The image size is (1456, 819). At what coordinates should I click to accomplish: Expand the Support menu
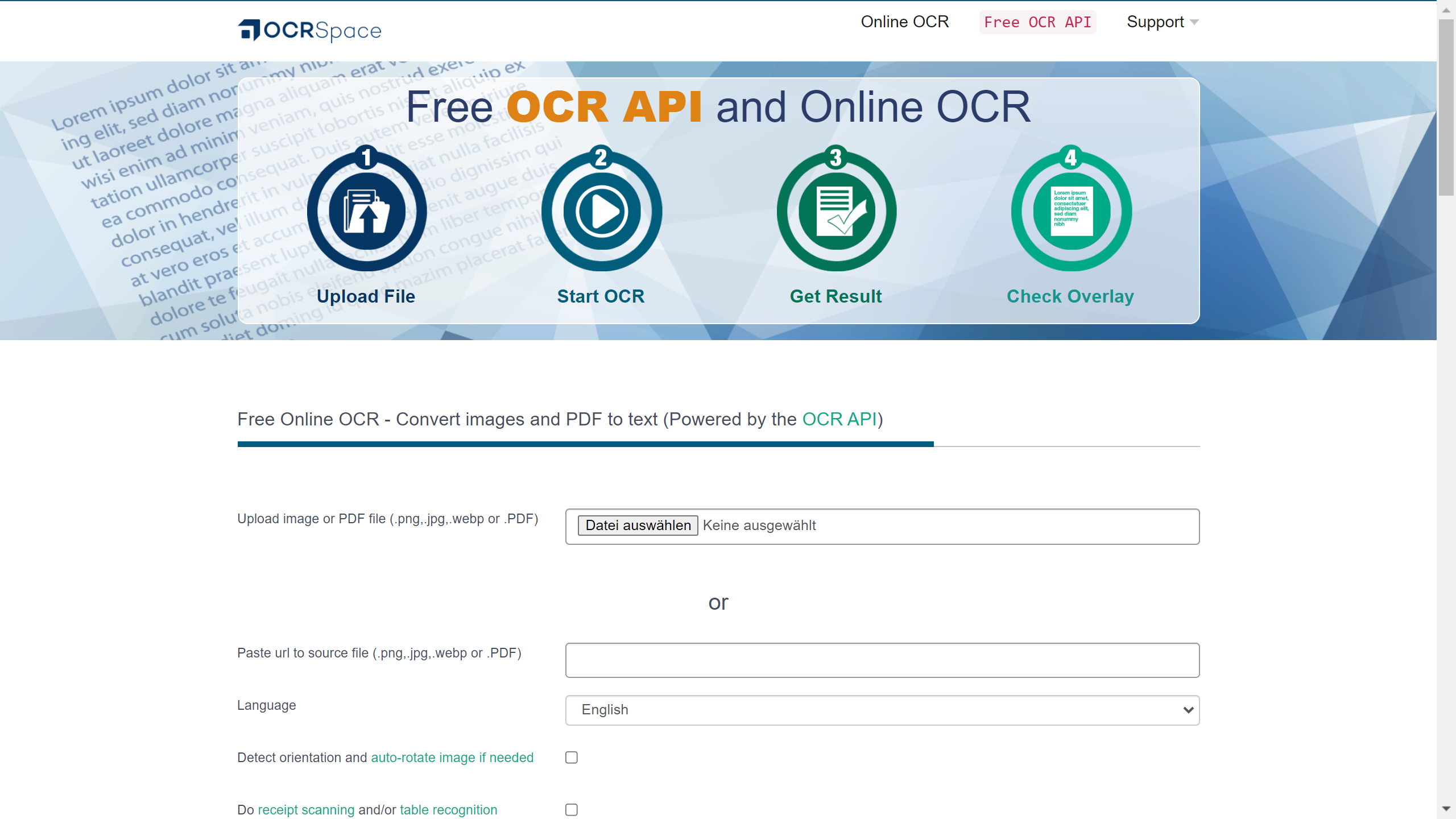[x=1162, y=22]
